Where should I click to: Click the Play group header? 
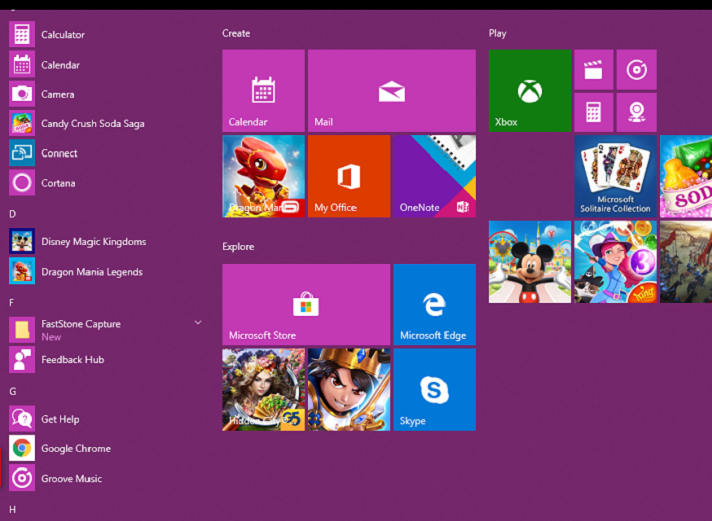(497, 33)
